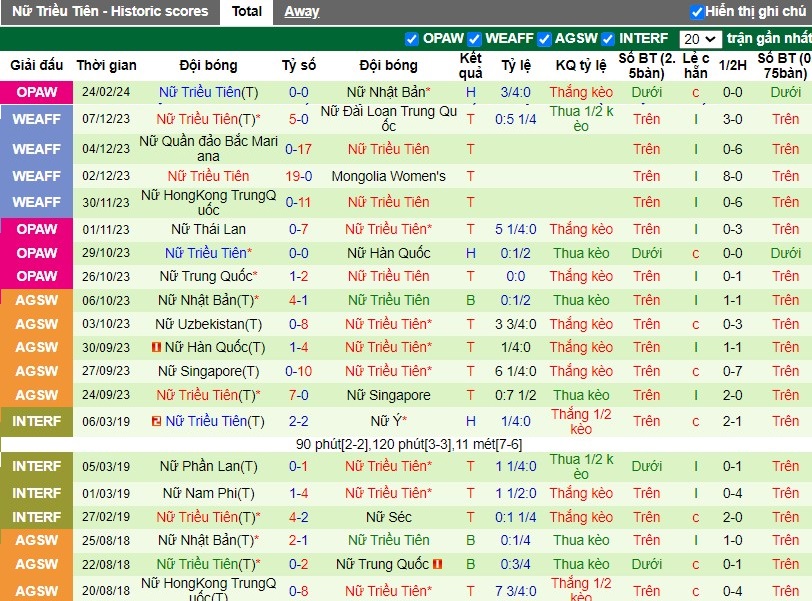This screenshot has height=601, width=812.
Task: Click Thắng kèo result on 24/02/24
Action: coord(581,93)
